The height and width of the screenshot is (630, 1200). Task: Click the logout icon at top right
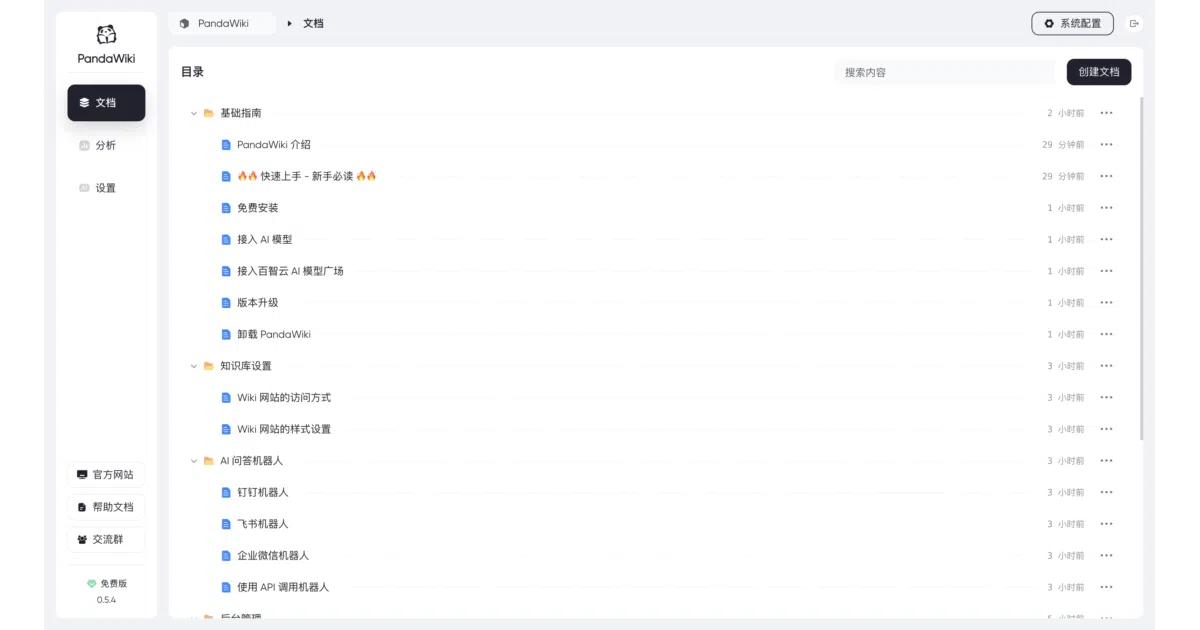tap(1134, 23)
